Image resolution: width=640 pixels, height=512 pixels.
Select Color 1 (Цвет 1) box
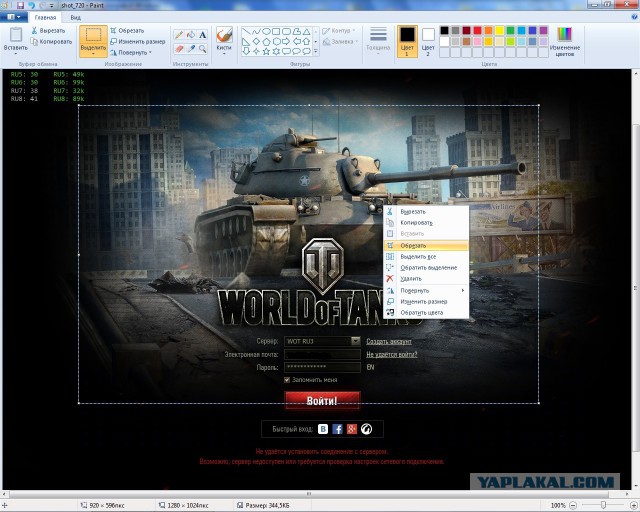407,41
